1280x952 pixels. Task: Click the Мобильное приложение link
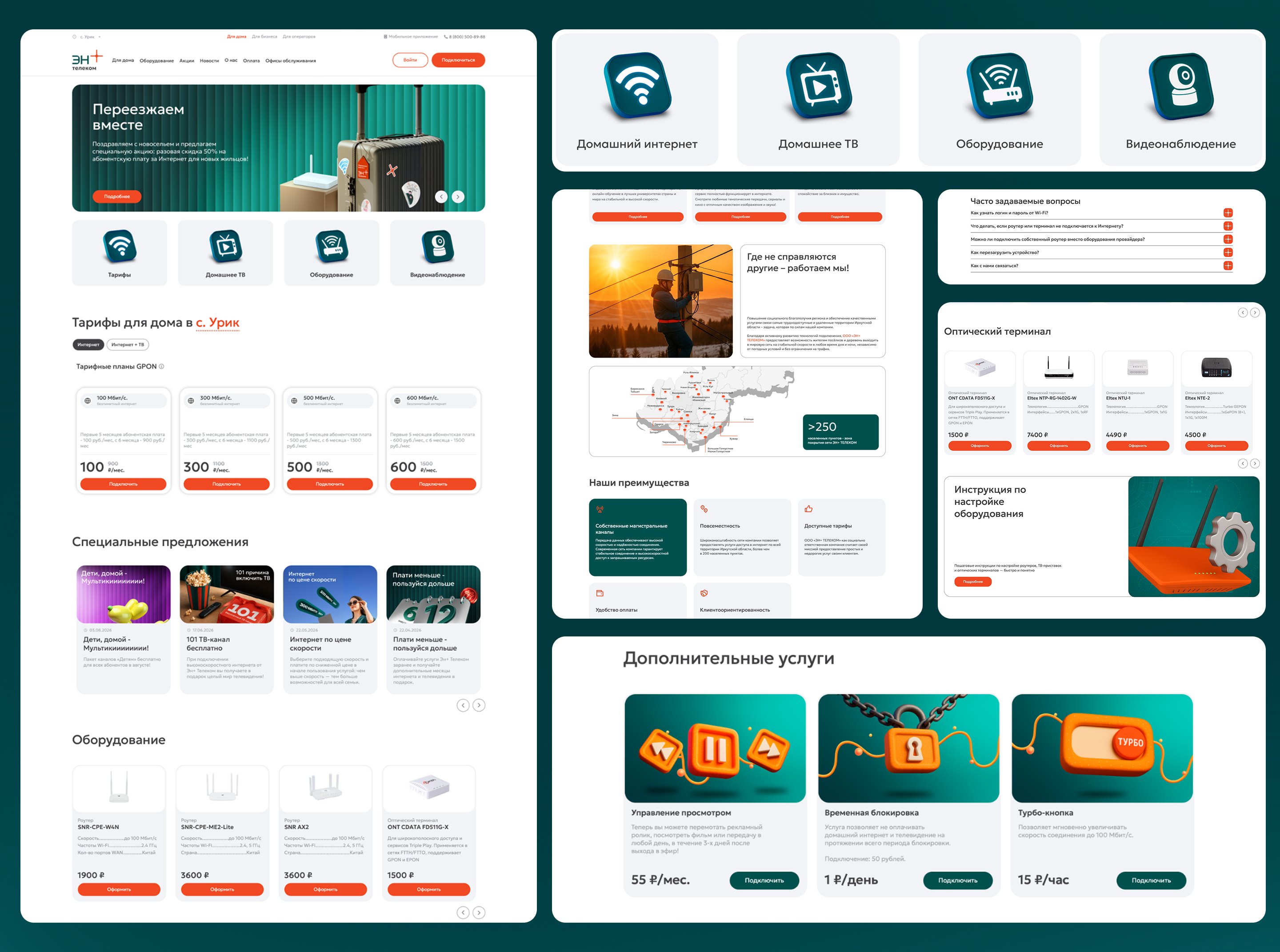[x=411, y=37]
